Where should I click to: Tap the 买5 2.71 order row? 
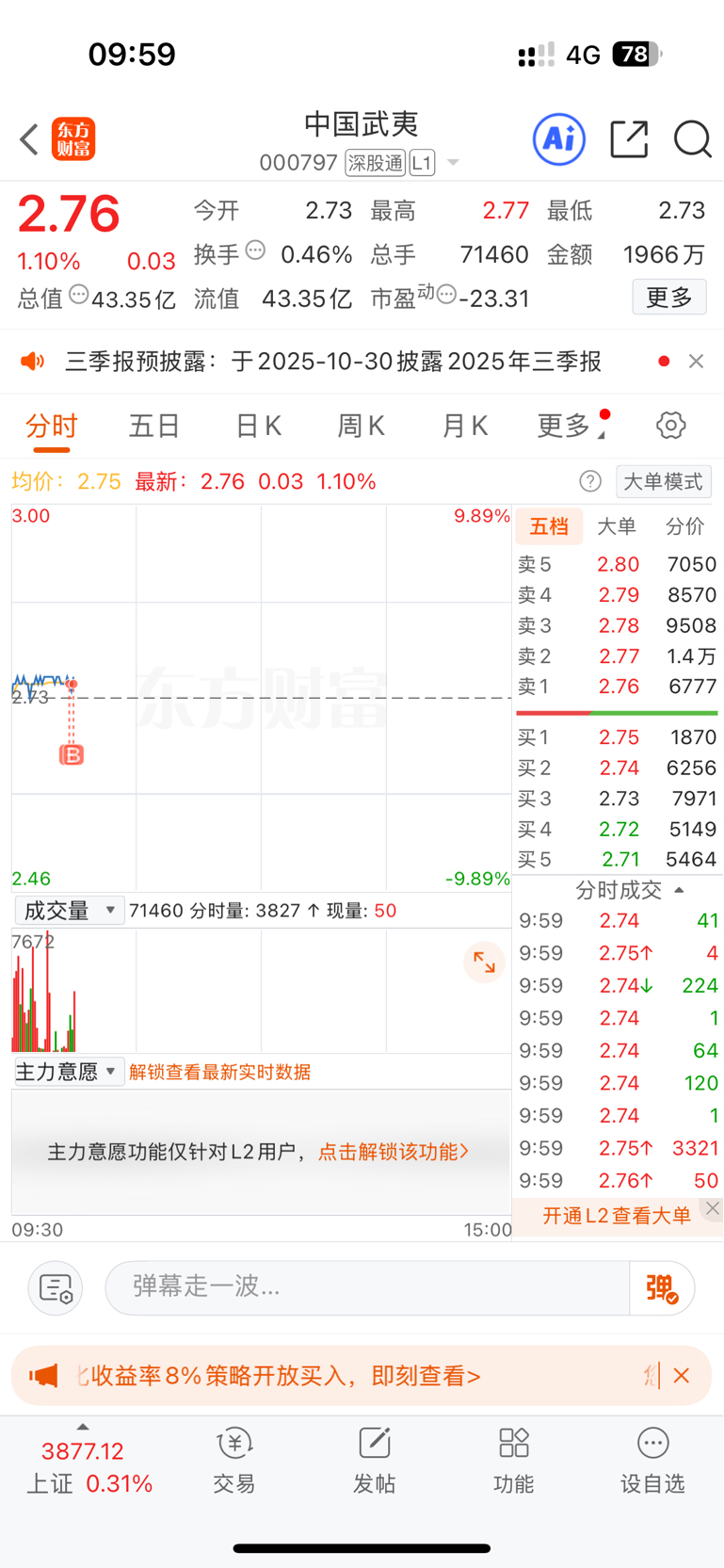click(618, 859)
